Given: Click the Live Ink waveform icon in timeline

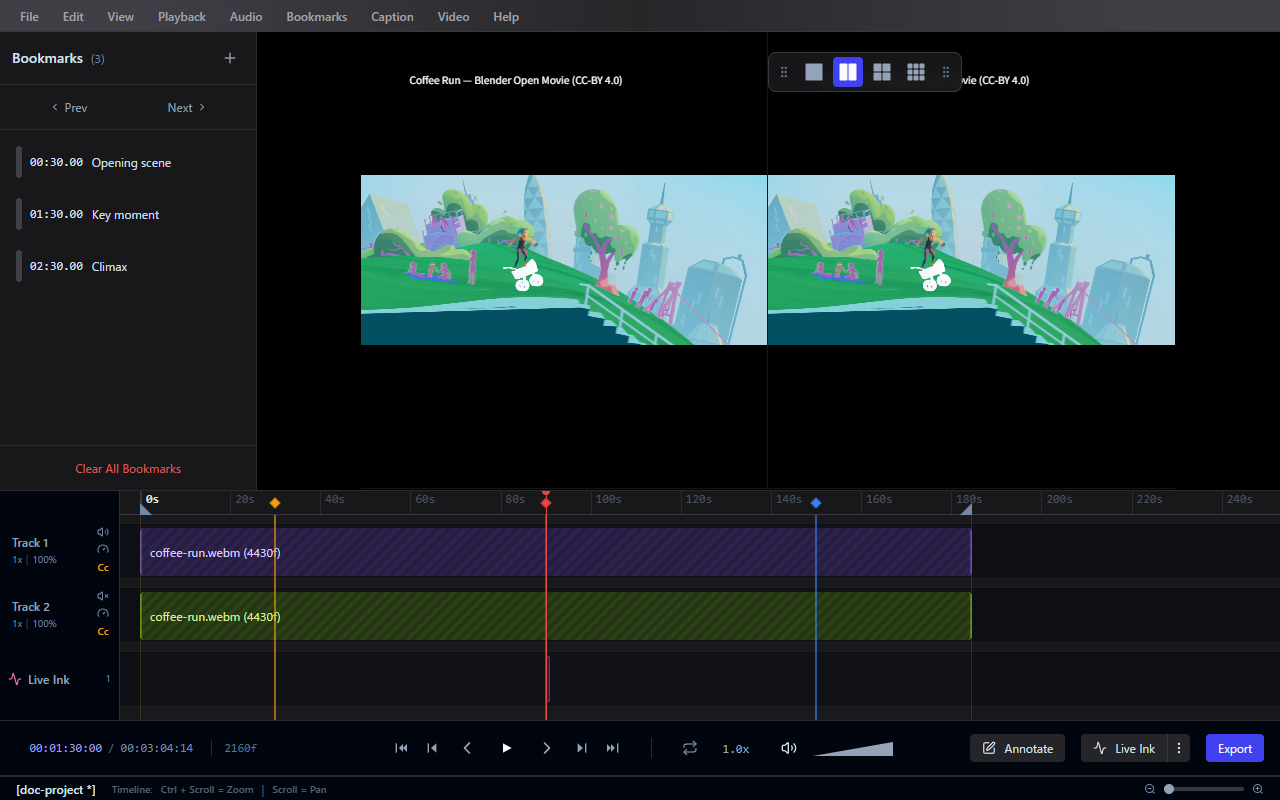Looking at the screenshot, I should pos(14,679).
